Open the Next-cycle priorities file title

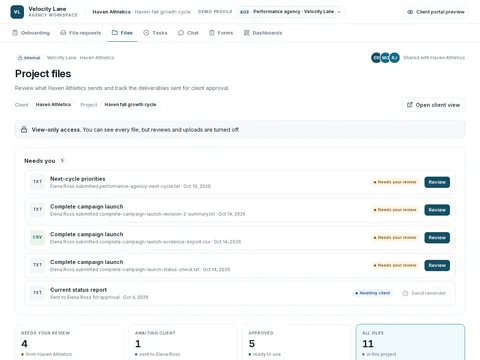click(78, 179)
